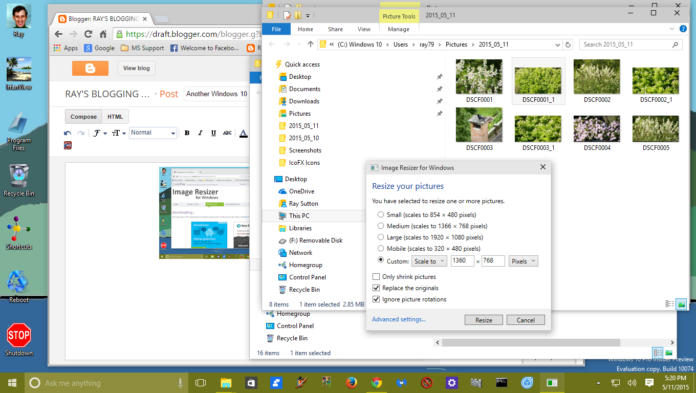Switch to the HTML editor tab
This screenshot has height=393, width=696.
[x=115, y=117]
